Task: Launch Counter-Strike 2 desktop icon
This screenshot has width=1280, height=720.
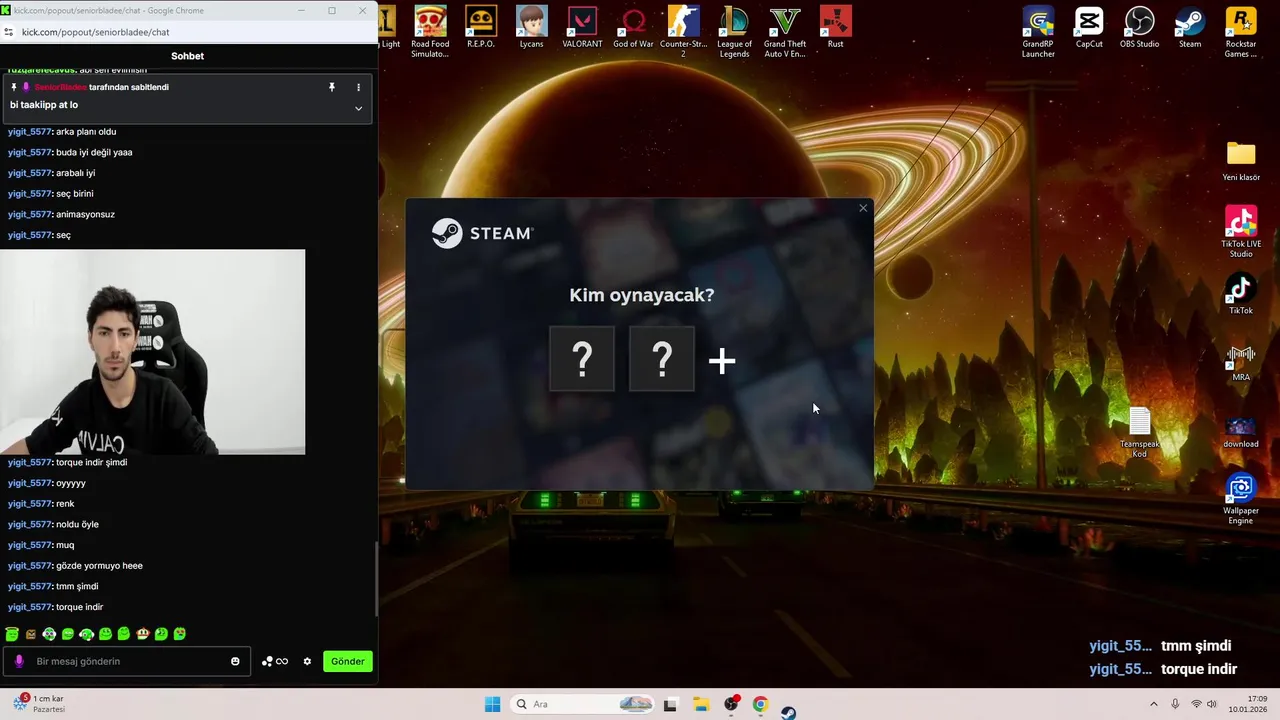Action: (684, 31)
